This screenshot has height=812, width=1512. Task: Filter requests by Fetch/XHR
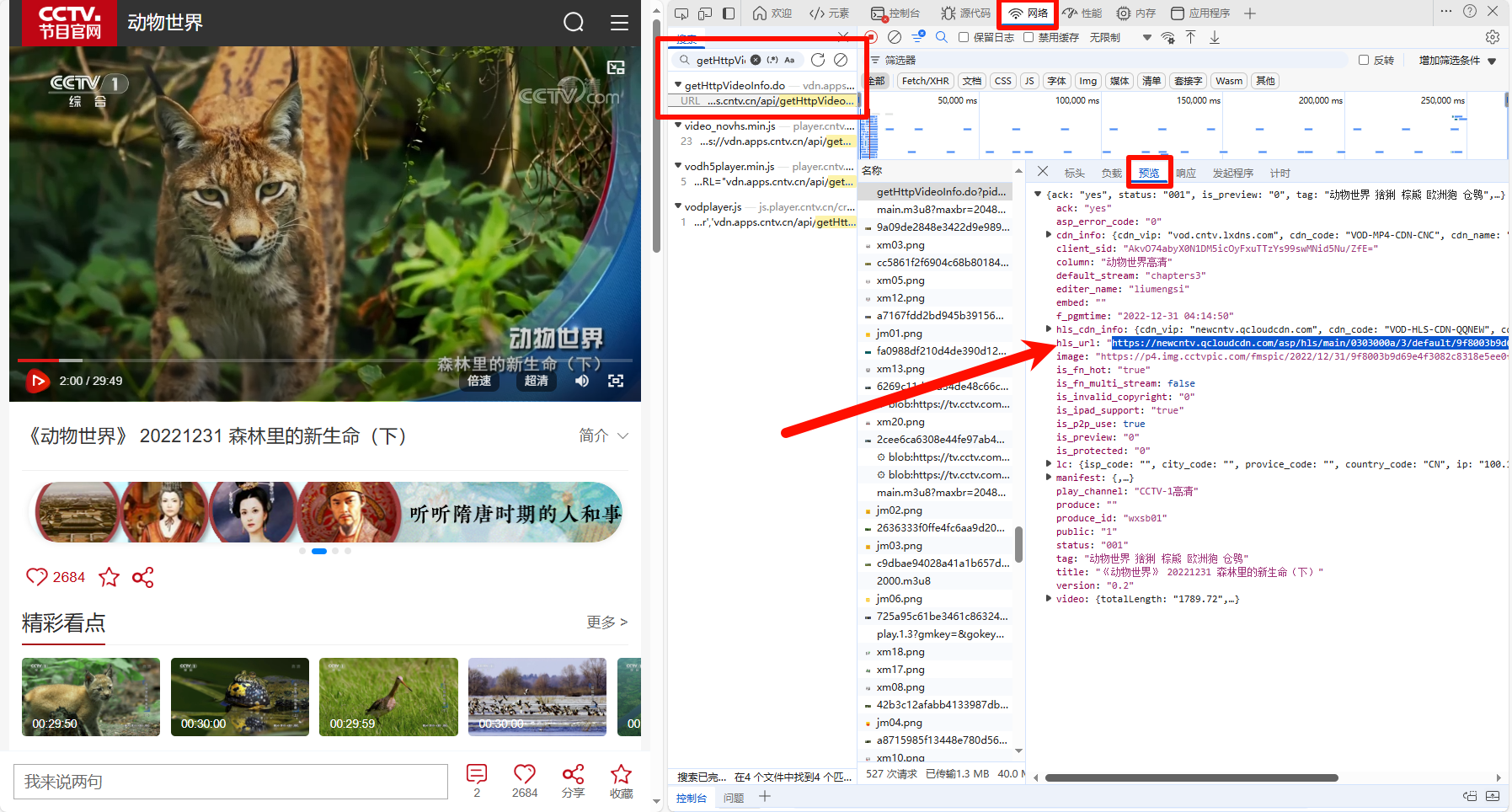pos(925,81)
